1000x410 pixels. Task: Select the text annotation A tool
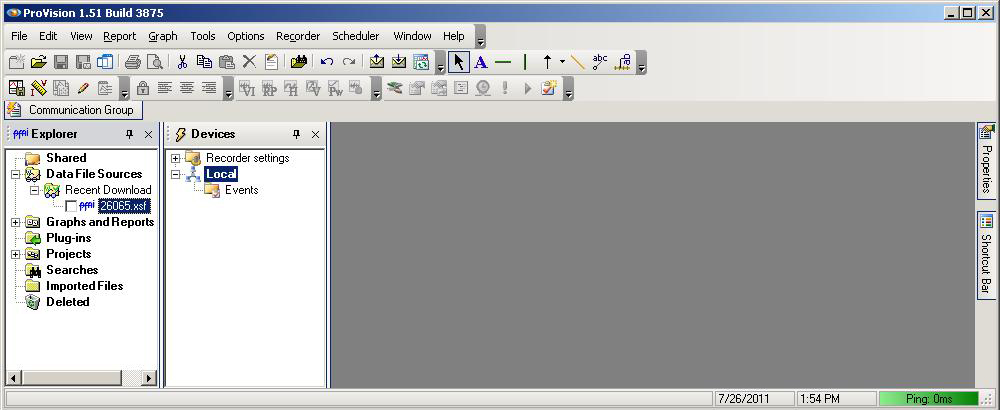(481, 62)
